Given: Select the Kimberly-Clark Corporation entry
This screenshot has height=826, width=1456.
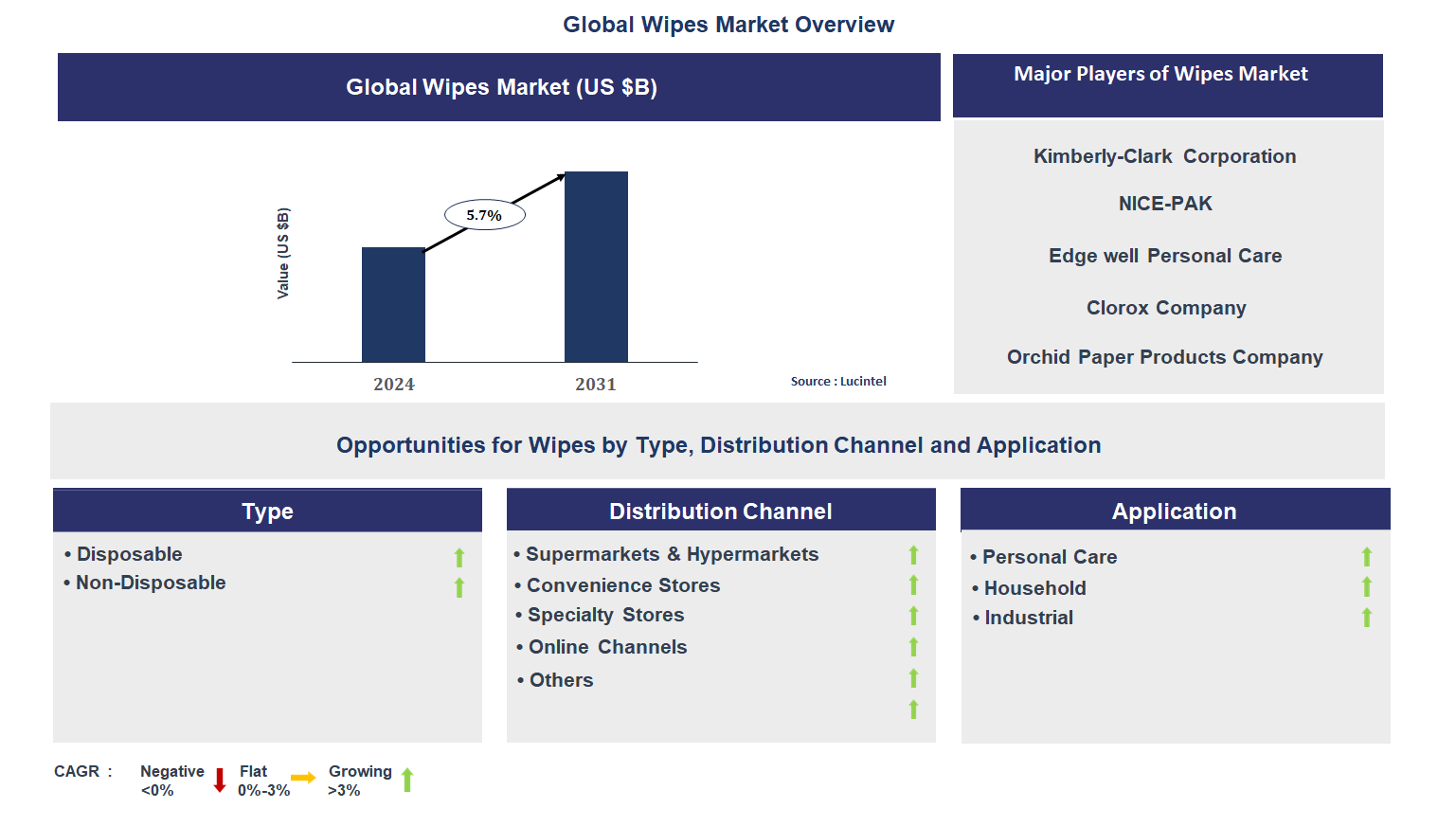Looking at the screenshot, I should [x=1164, y=156].
